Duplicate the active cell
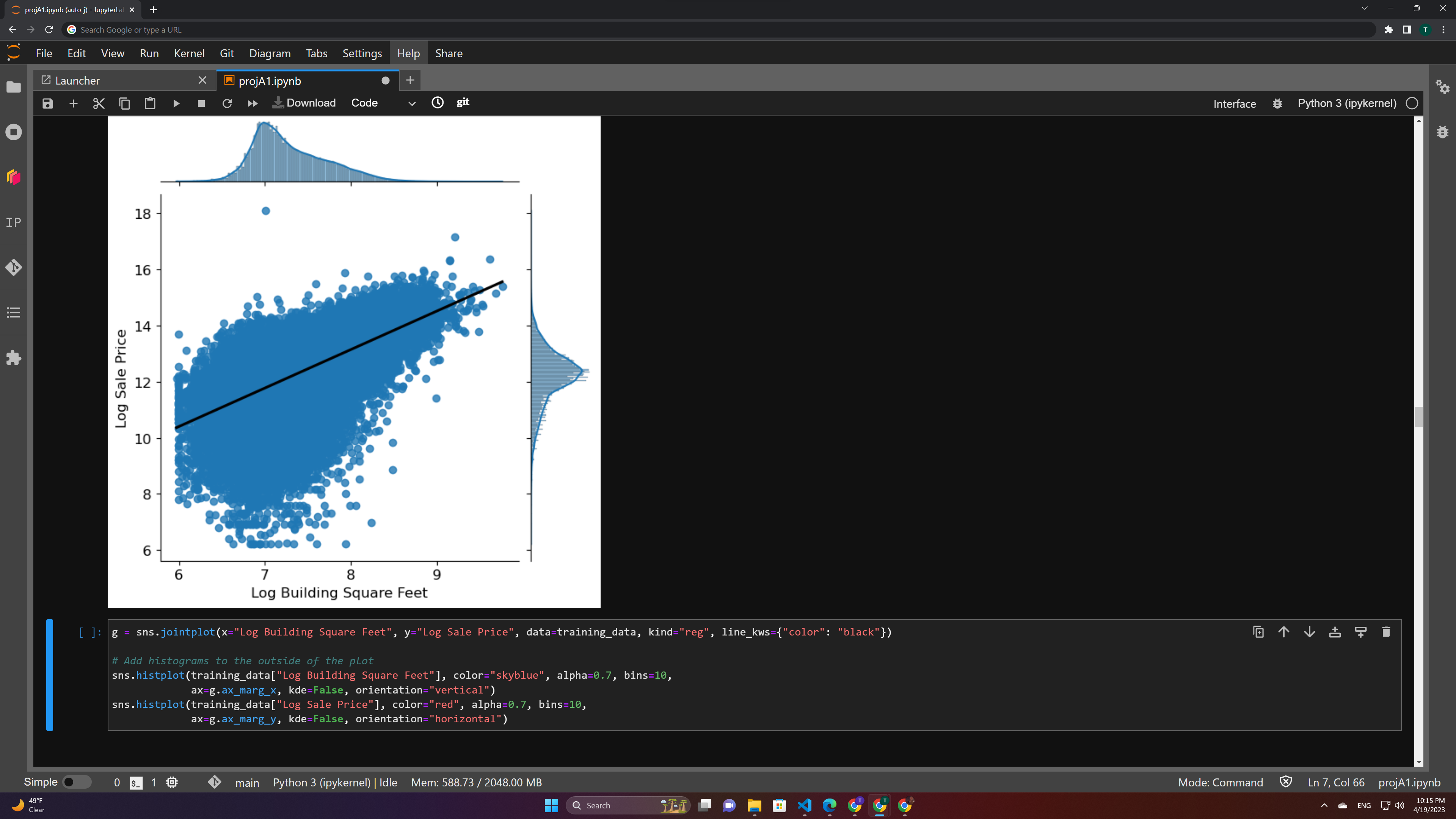The height and width of the screenshot is (819, 1456). [1258, 632]
